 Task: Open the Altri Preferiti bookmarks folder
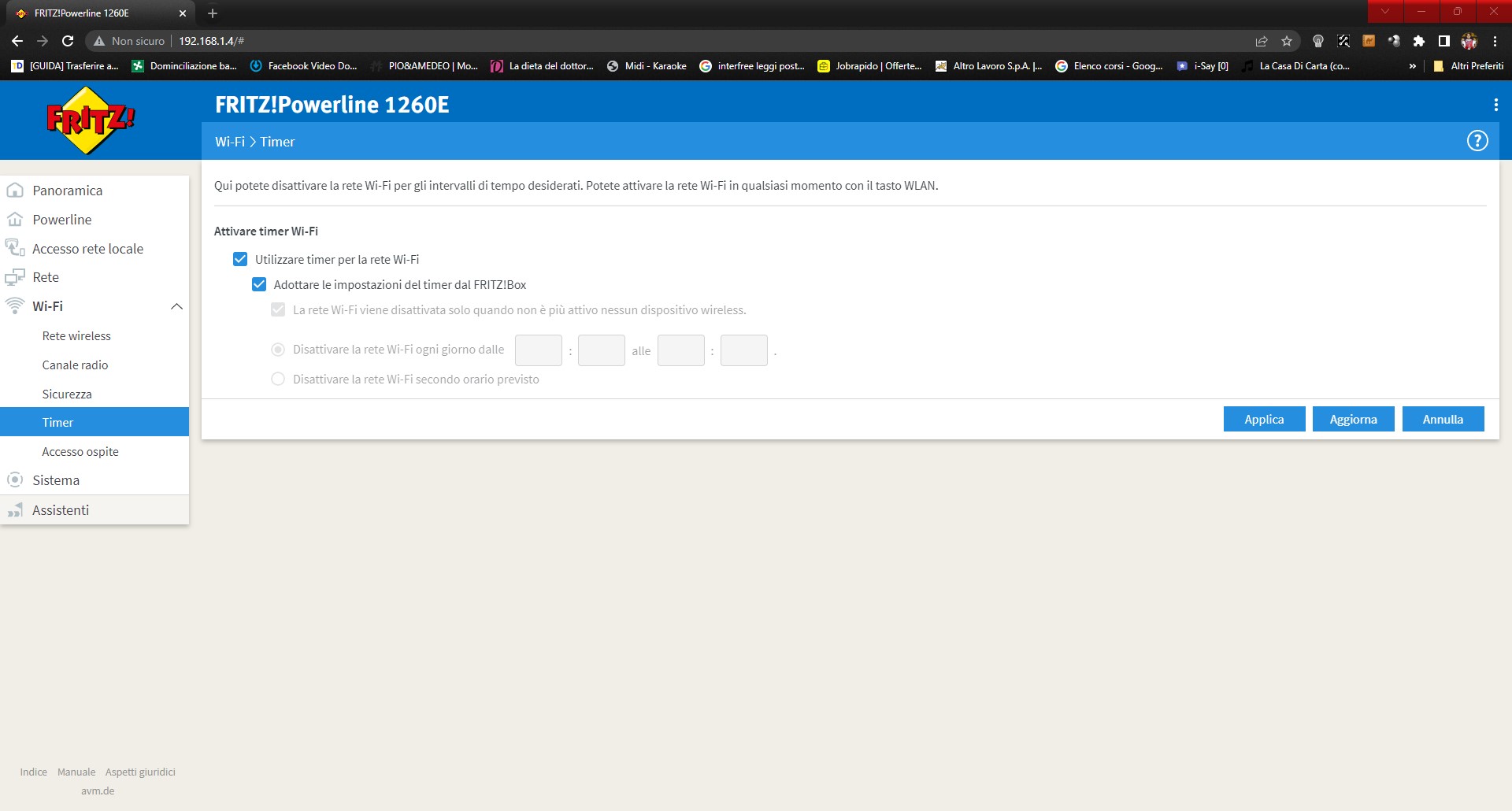1469,66
